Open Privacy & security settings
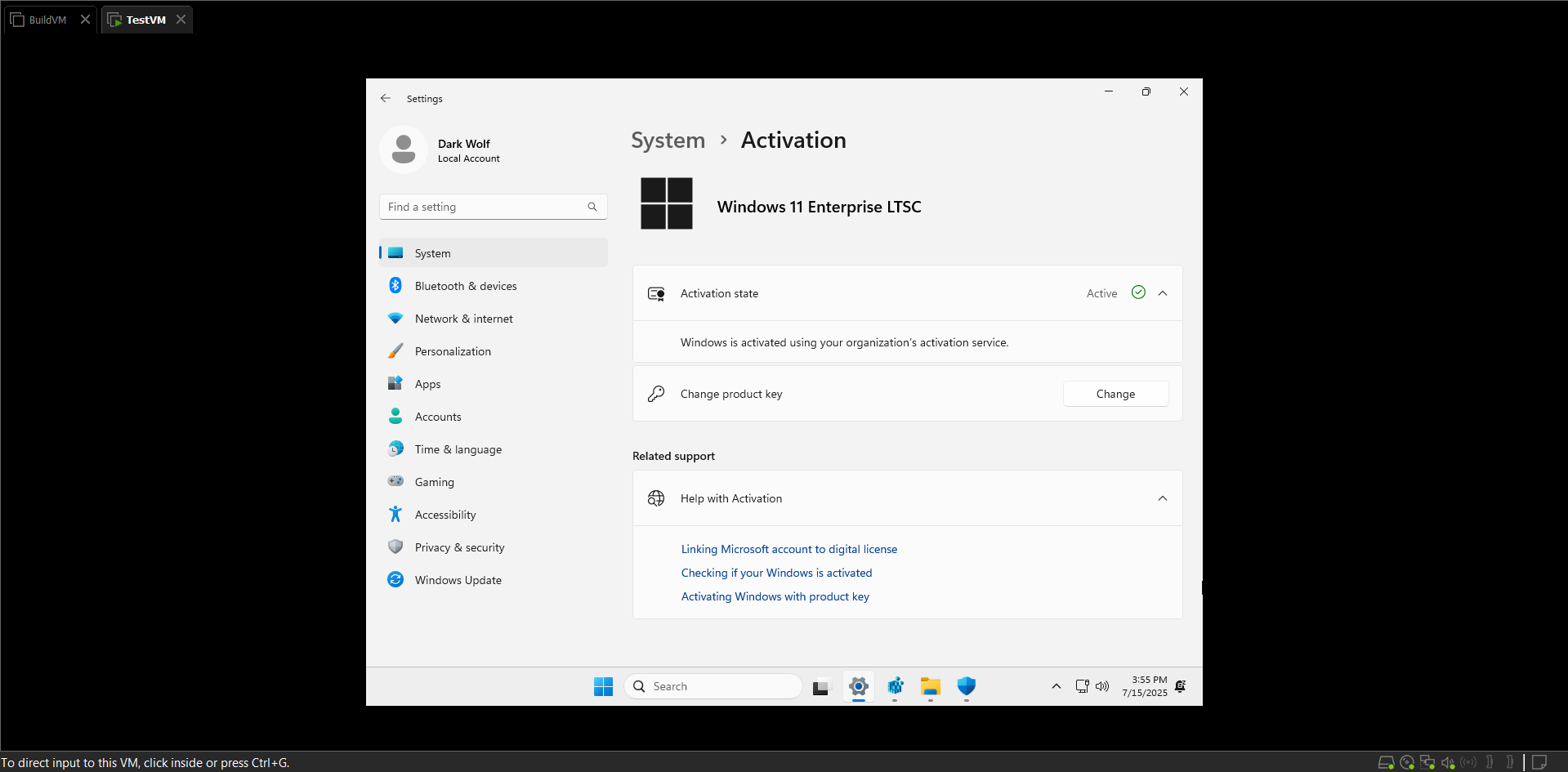 click(x=494, y=547)
